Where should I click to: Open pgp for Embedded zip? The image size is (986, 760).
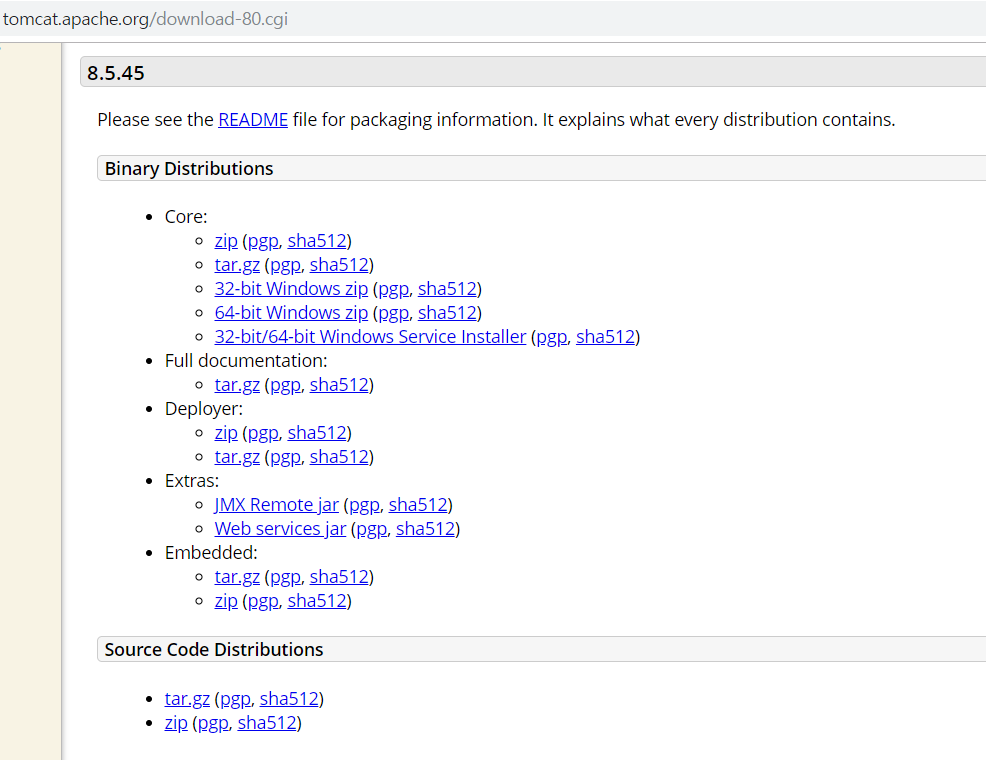(263, 601)
